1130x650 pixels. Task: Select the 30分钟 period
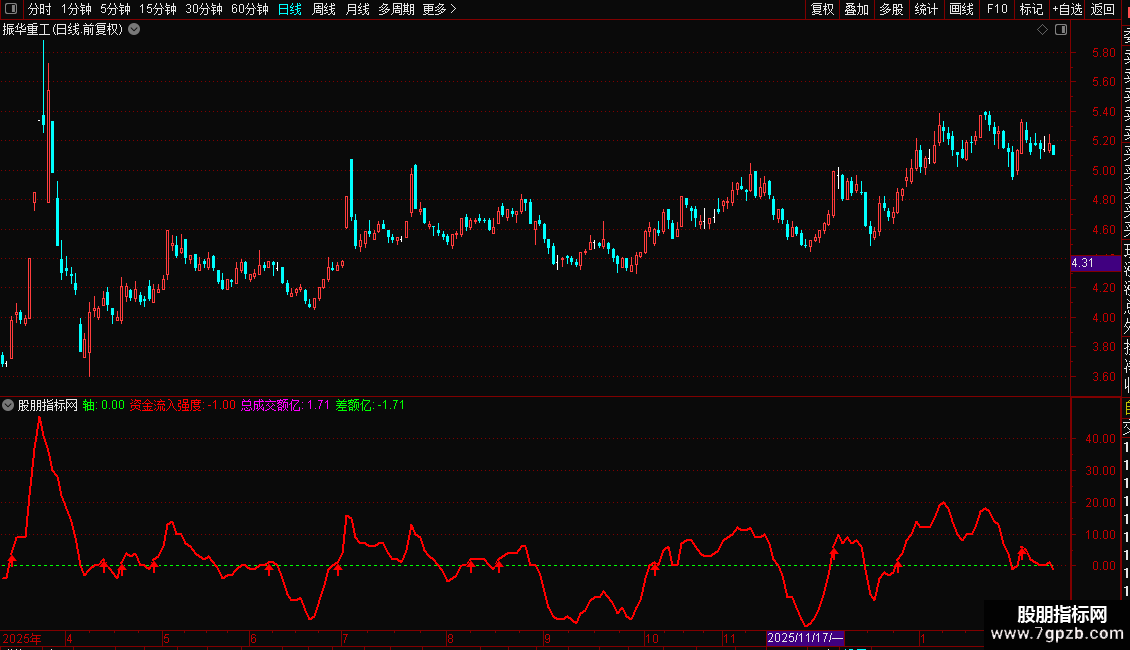tap(204, 9)
